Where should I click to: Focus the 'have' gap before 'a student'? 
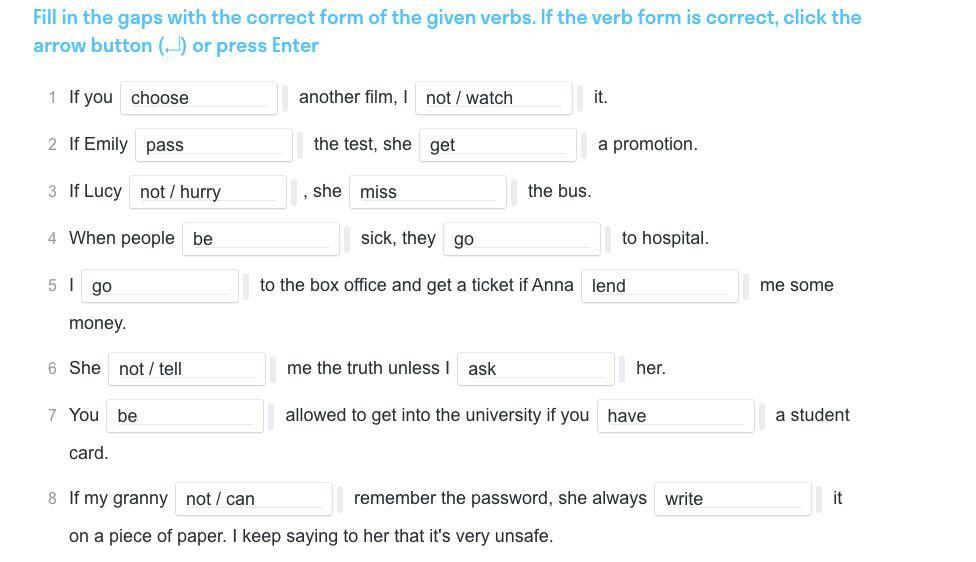point(675,416)
